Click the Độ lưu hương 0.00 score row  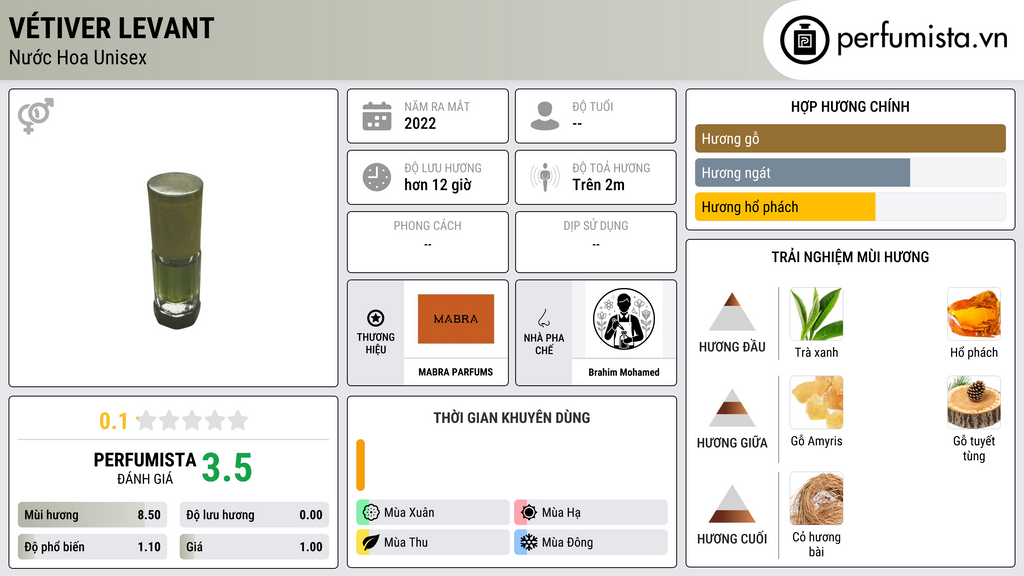pyautogui.click(x=254, y=515)
